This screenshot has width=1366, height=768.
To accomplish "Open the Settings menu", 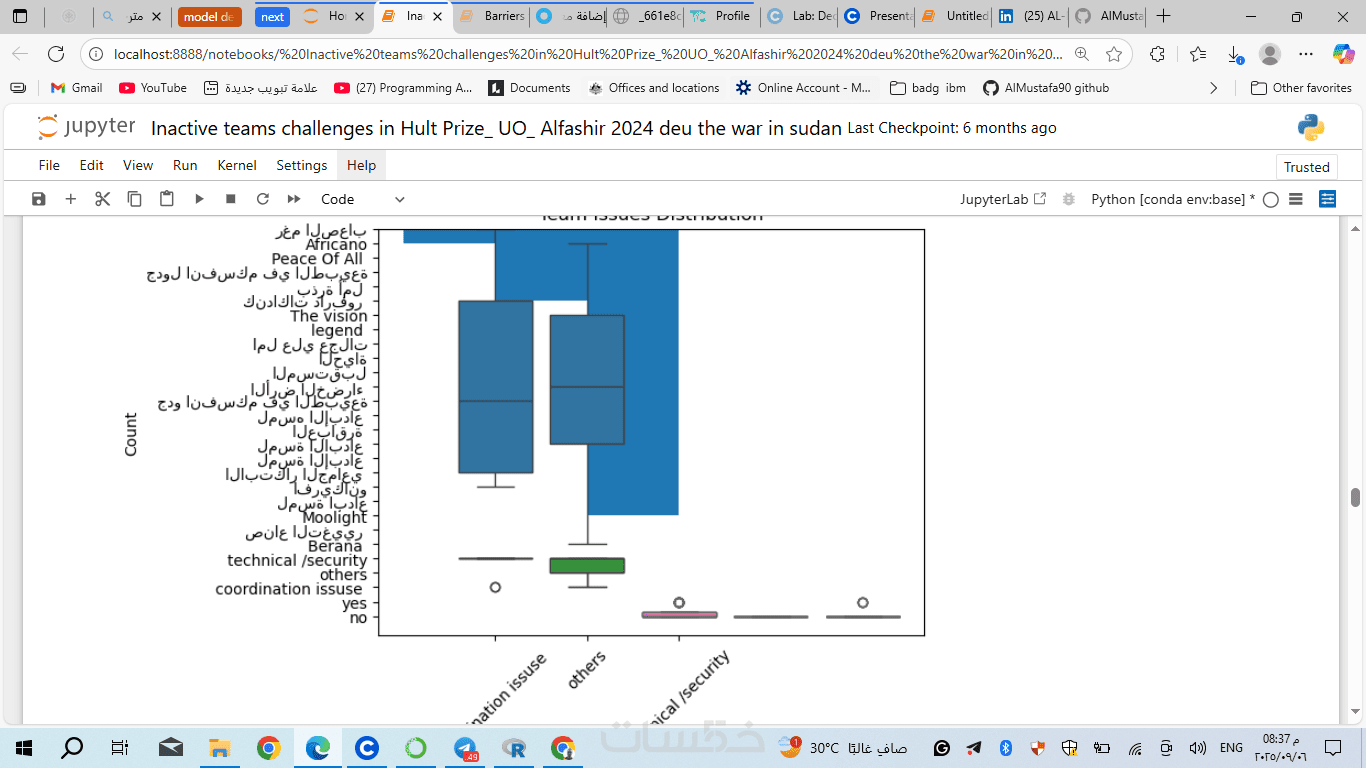I will pos(302,165).
